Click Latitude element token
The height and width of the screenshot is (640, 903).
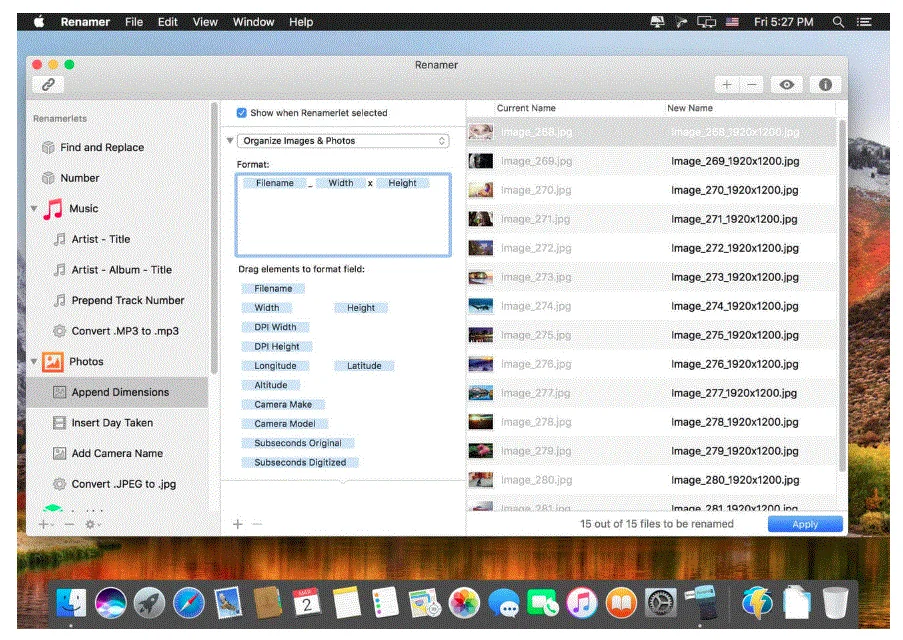point(364,366)
